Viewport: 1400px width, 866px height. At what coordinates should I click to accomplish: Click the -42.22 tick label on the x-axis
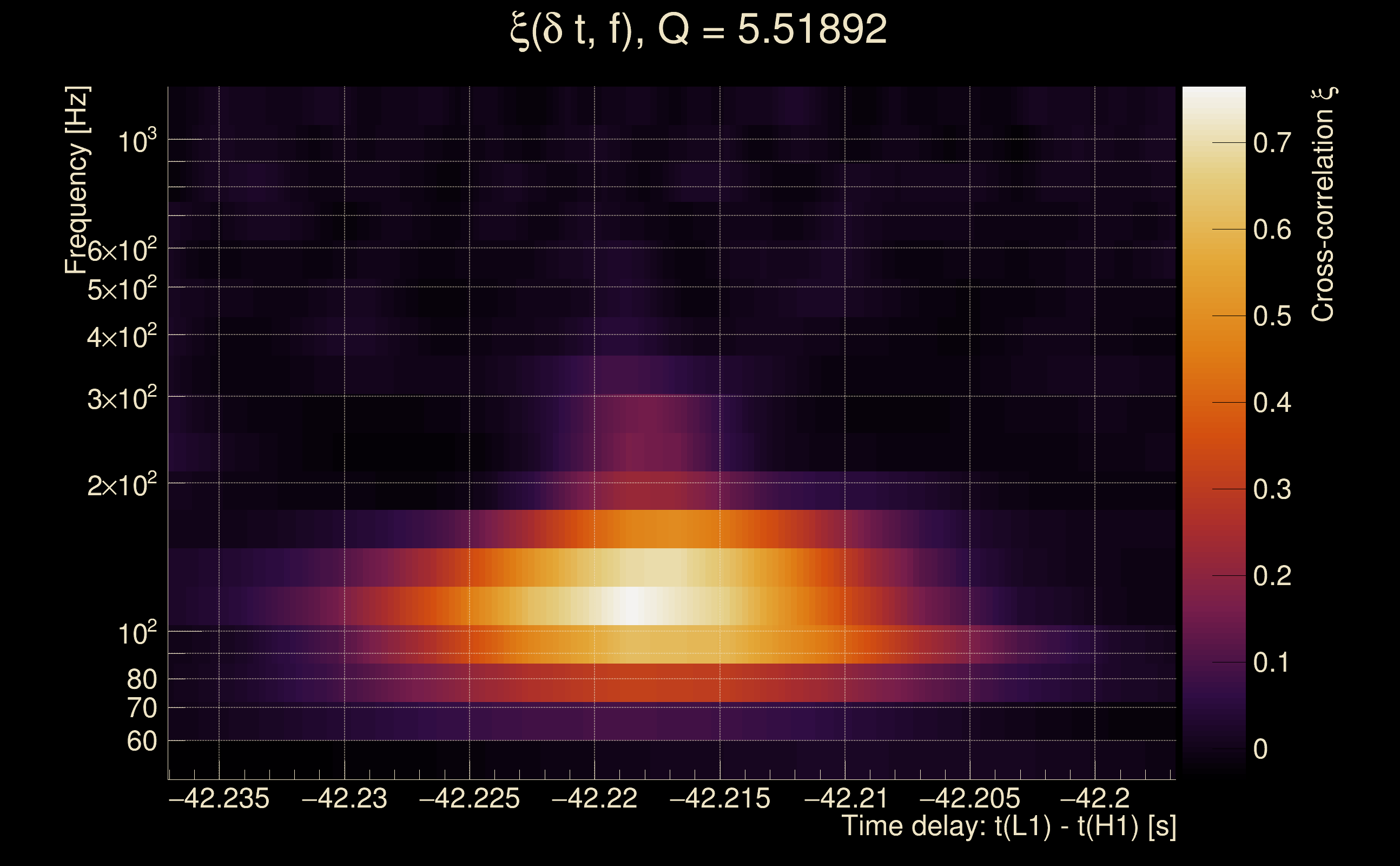[x=594, y=798]
